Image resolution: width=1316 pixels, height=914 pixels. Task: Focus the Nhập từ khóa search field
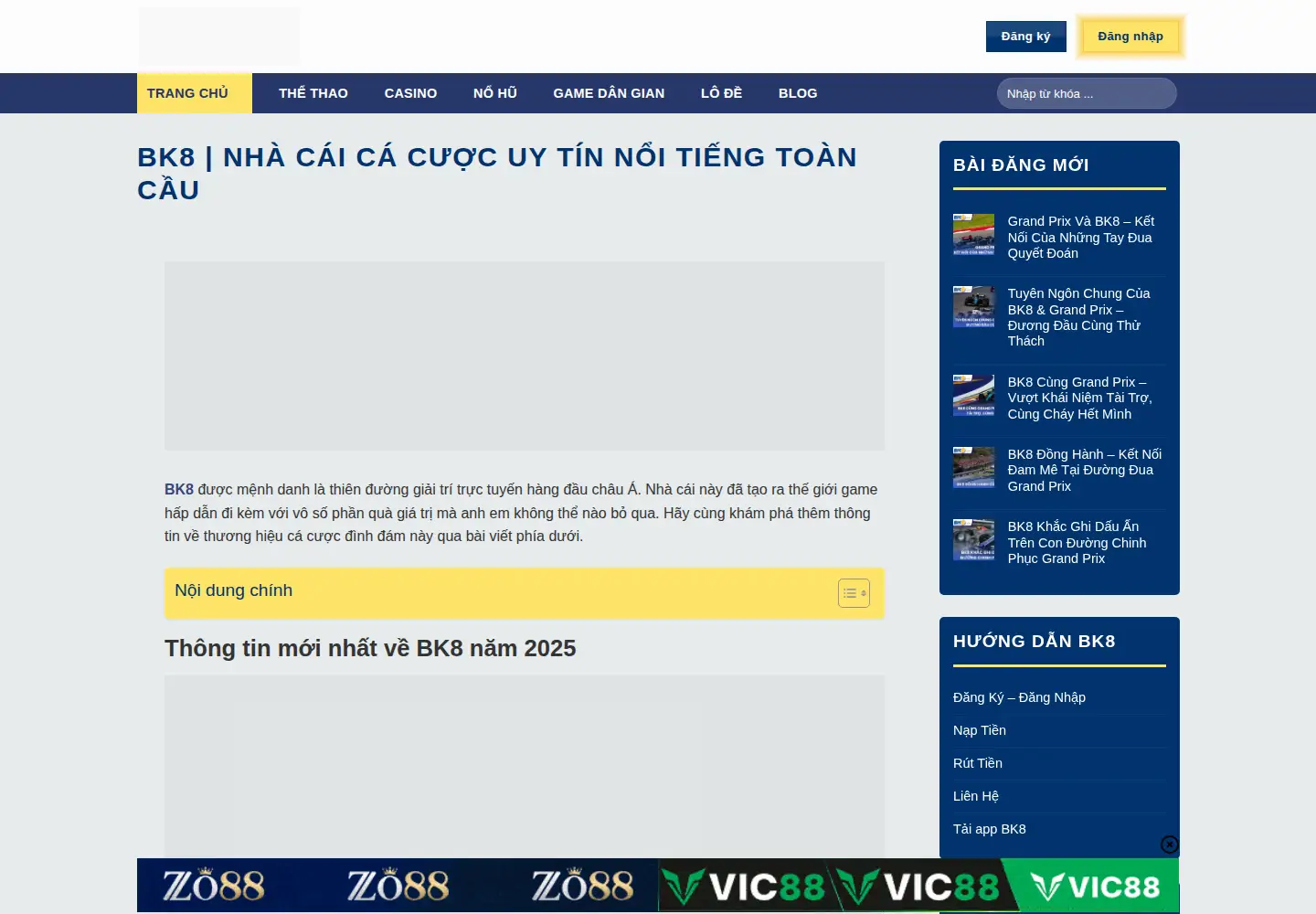coord(1087,93)
